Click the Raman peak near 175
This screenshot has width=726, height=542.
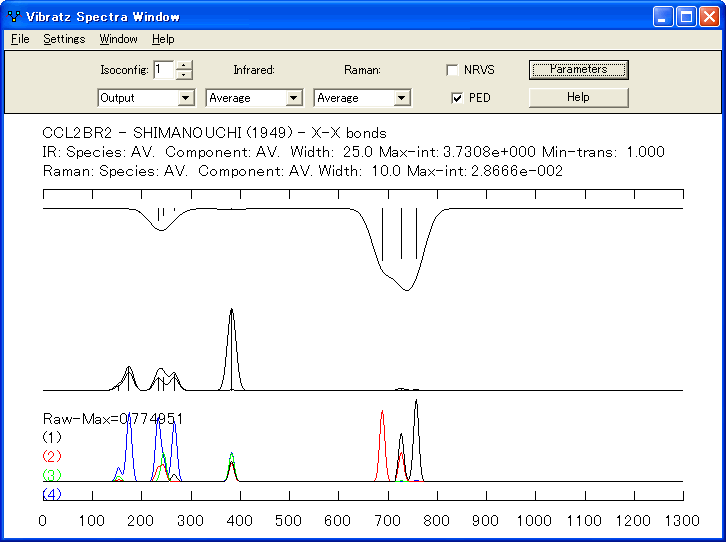click(129, 377)
